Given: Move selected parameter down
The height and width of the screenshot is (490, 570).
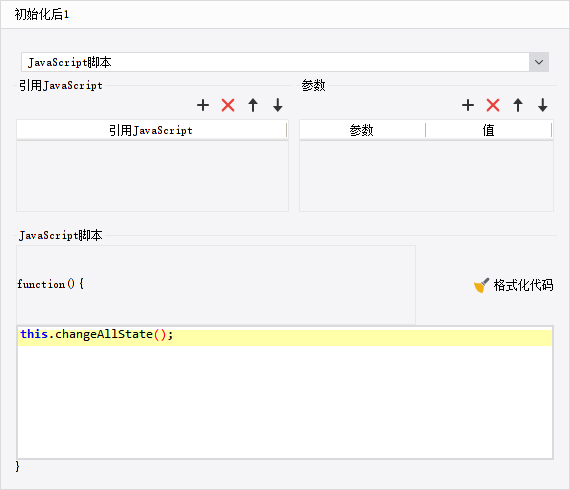Looking at the screenshot, I should 543,105.
